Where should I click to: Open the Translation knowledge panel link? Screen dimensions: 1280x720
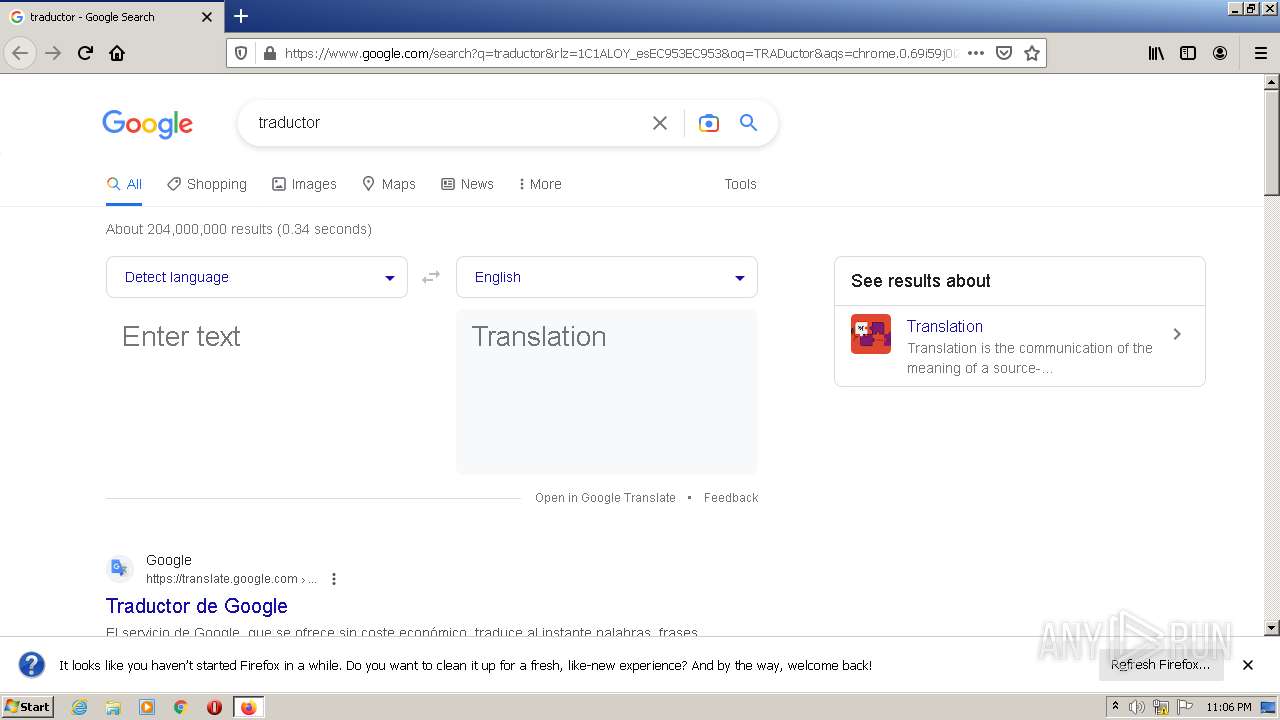945,326
